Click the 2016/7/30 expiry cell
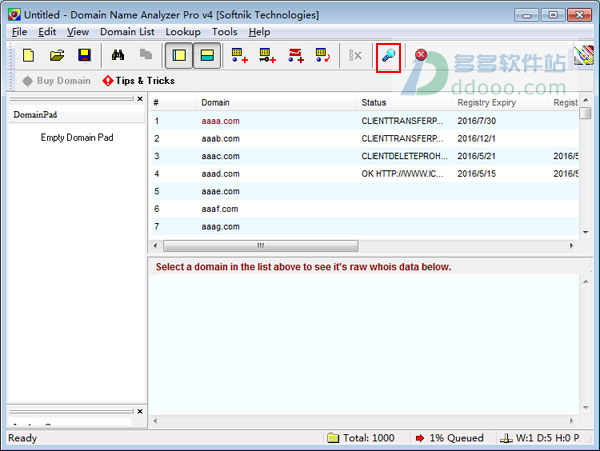Viewport: 600px width, 451px height. (x=476, y=121)
